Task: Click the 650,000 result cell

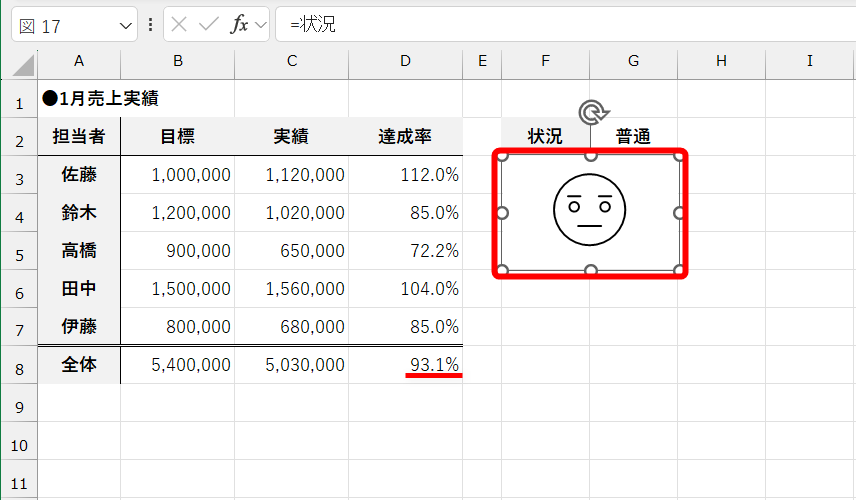Action: pyautogui.click(x=292, y=251)
